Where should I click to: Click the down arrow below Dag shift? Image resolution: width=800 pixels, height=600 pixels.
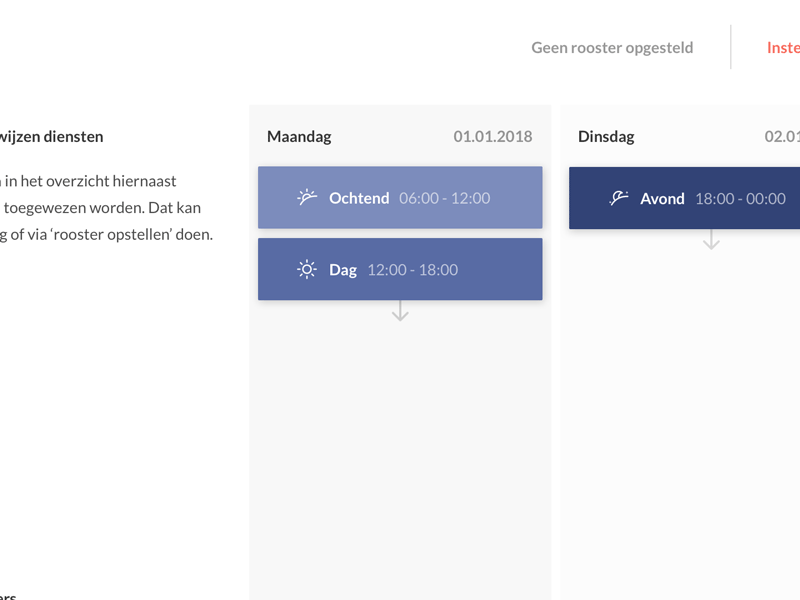click(x=400, y=311)
